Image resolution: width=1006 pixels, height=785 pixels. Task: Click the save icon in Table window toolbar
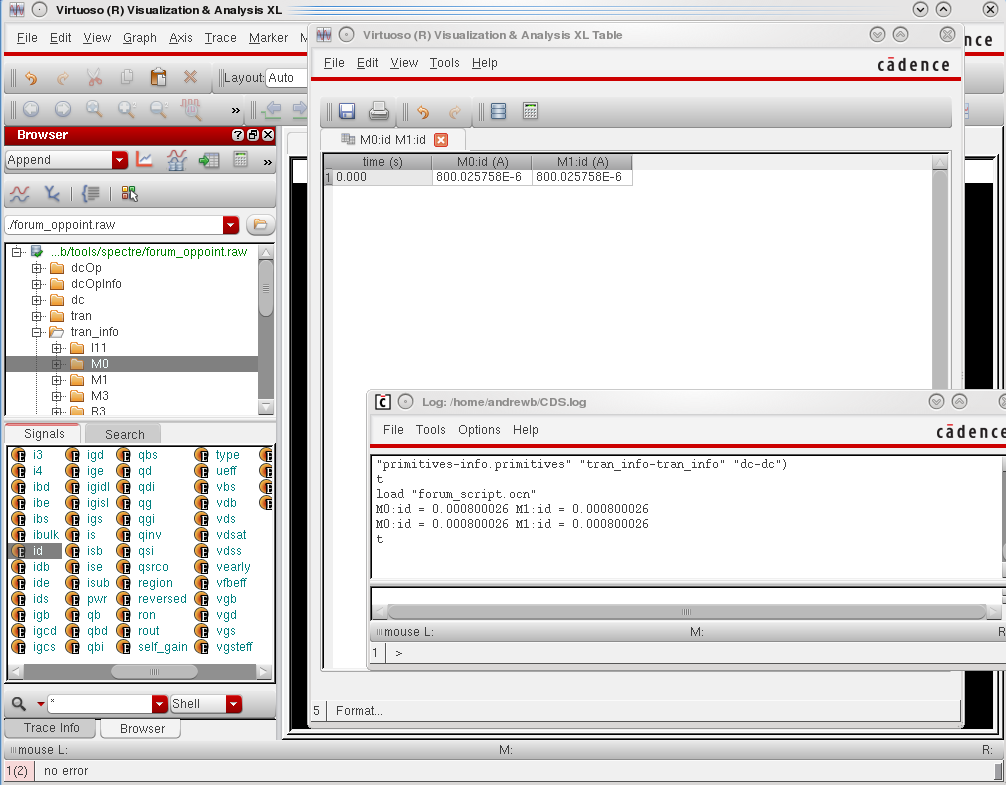346,112
